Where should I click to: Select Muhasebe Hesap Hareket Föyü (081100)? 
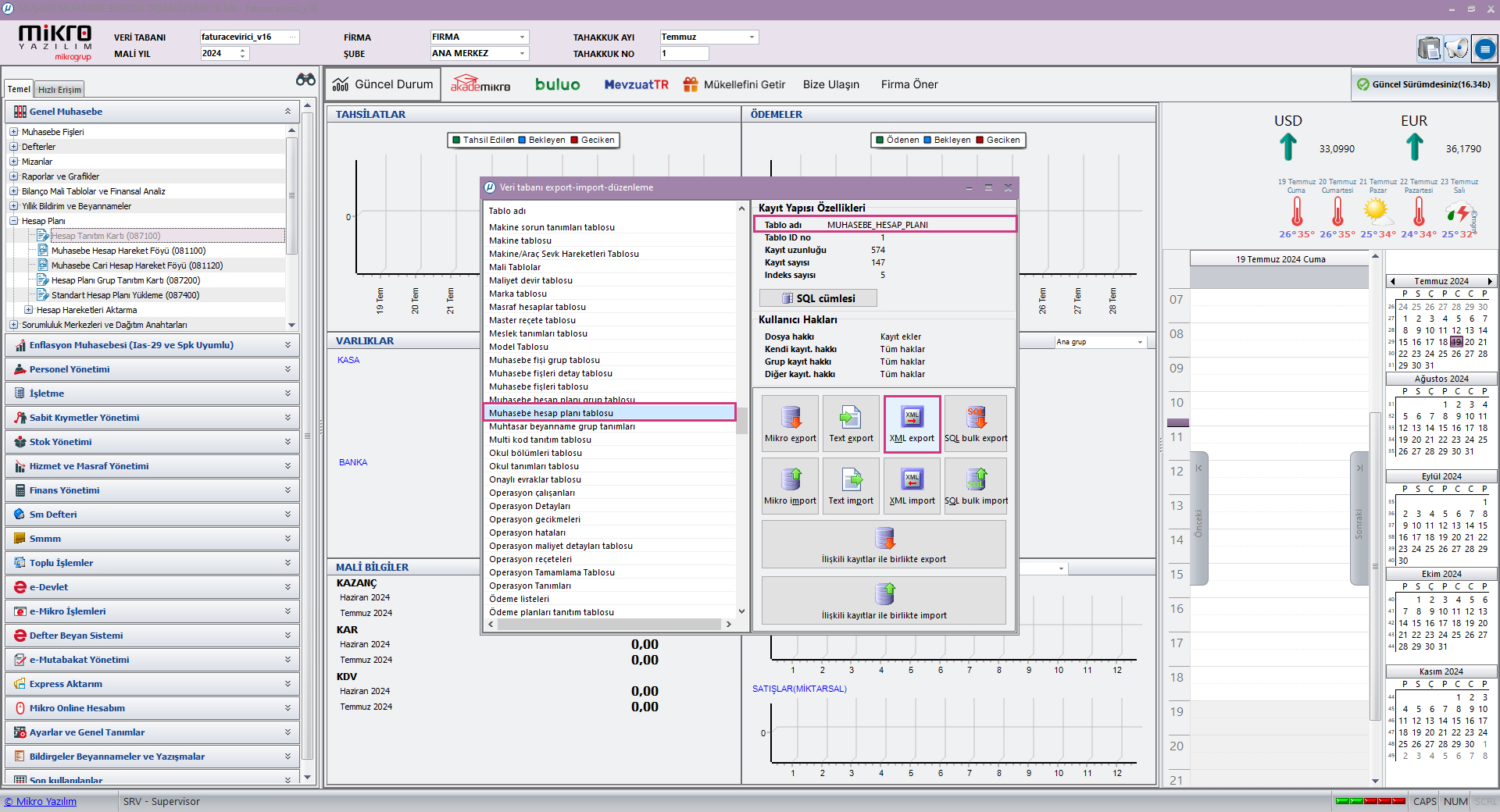128,251
